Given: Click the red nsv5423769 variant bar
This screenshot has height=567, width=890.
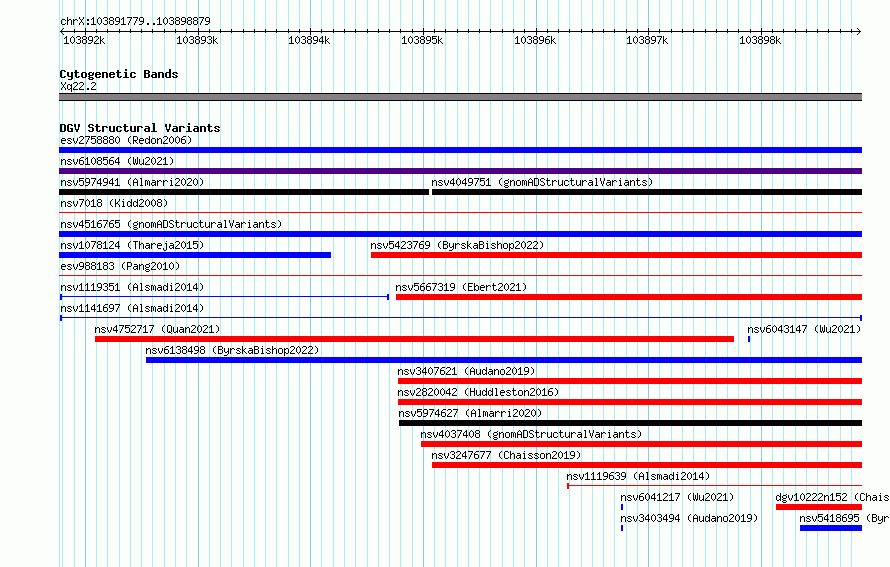Looking at the screenshot, I should (616, 255).
